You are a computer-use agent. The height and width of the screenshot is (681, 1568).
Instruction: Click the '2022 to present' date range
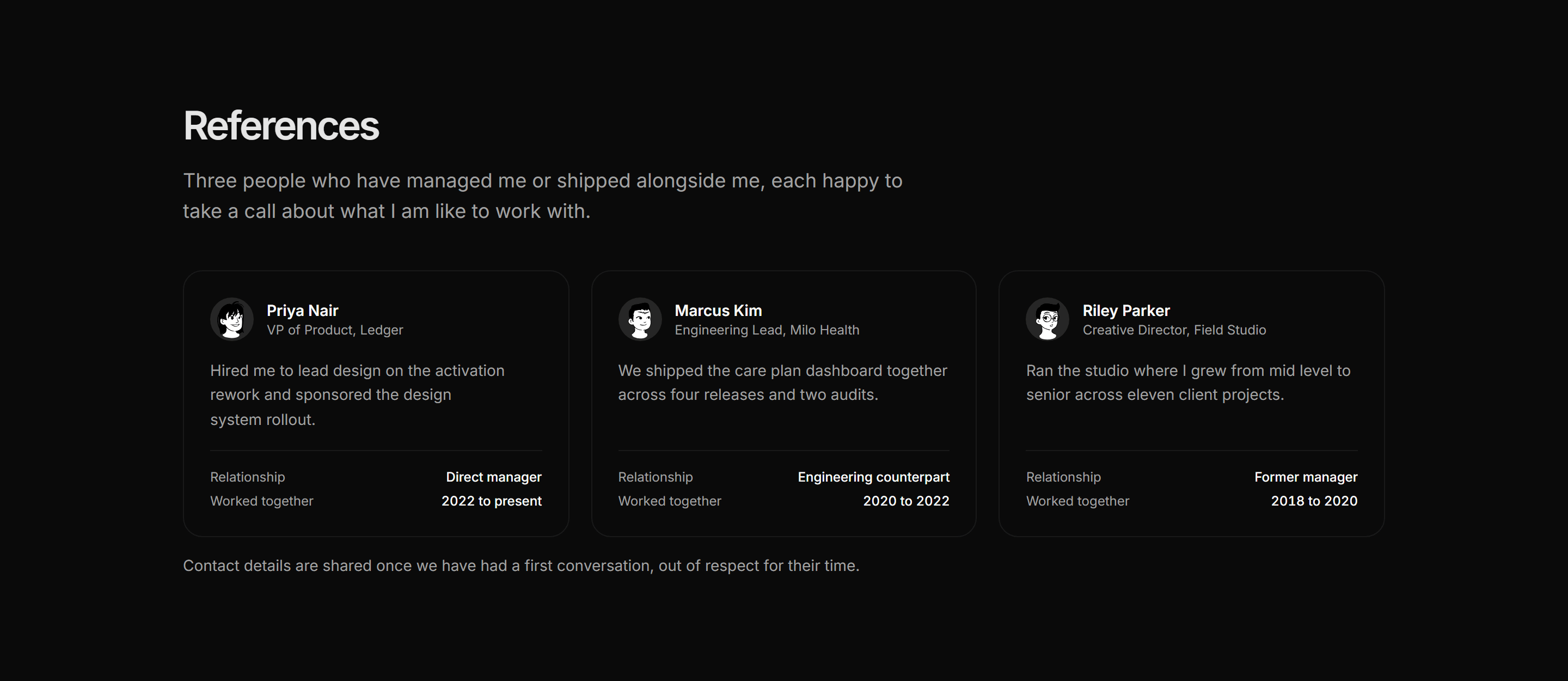pos(491,501)
